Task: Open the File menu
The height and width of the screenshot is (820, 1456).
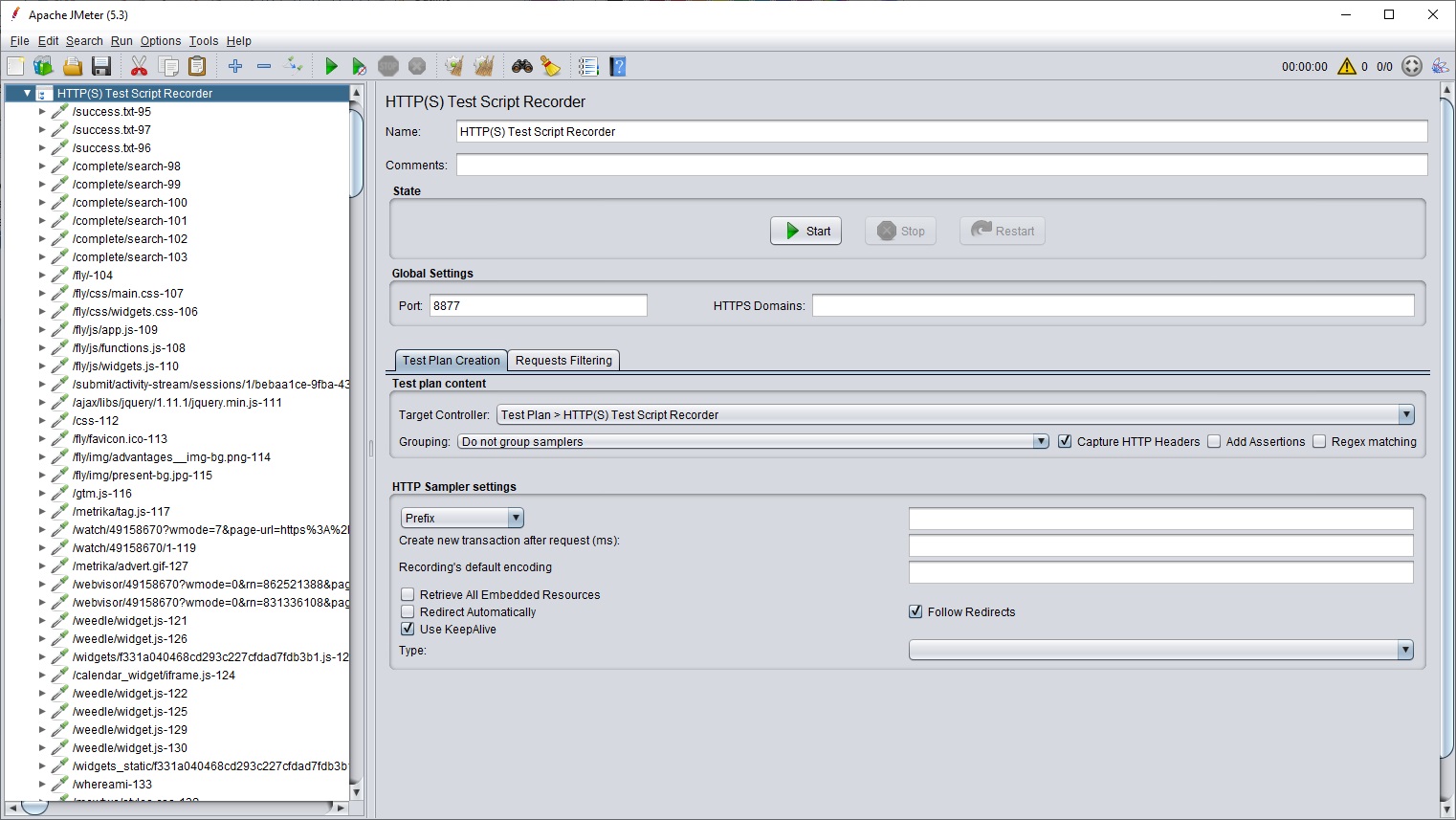Action: pos(19,41)
